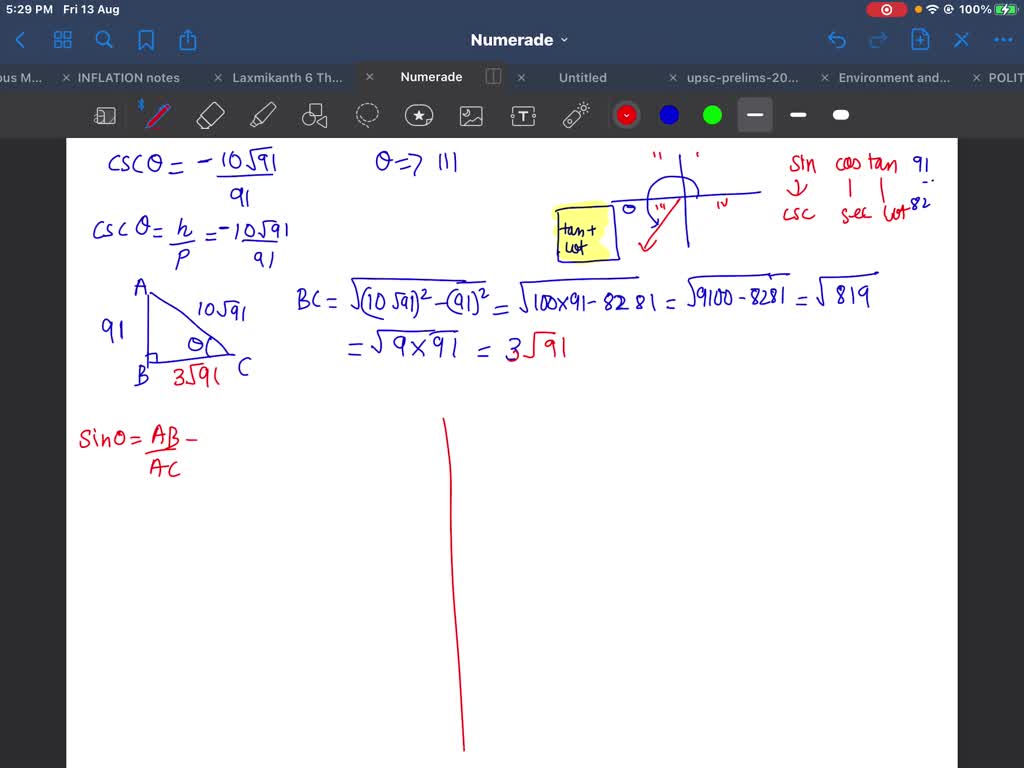Activate the lasso selection tool
This screenshot has width=1024, height=768.
(x=367, y=114)
